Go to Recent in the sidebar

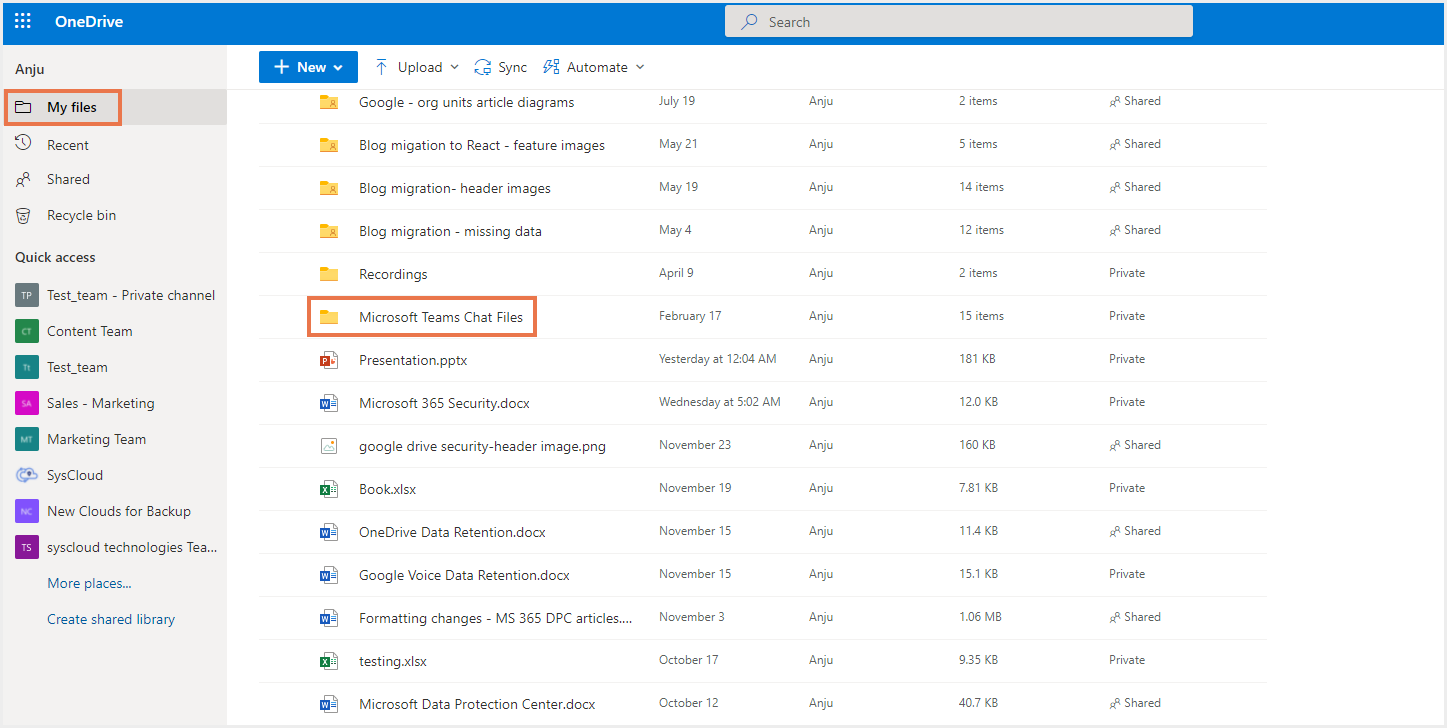(67, 145)
